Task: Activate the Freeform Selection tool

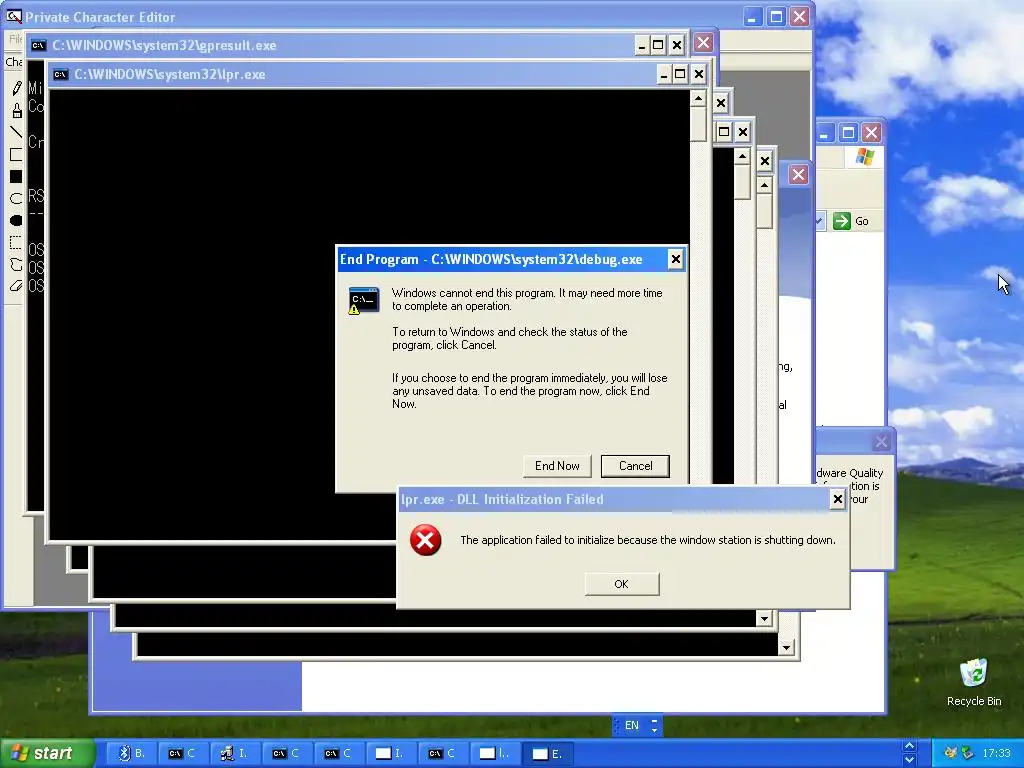Action: pyautogui.click(x=16, y=264)
